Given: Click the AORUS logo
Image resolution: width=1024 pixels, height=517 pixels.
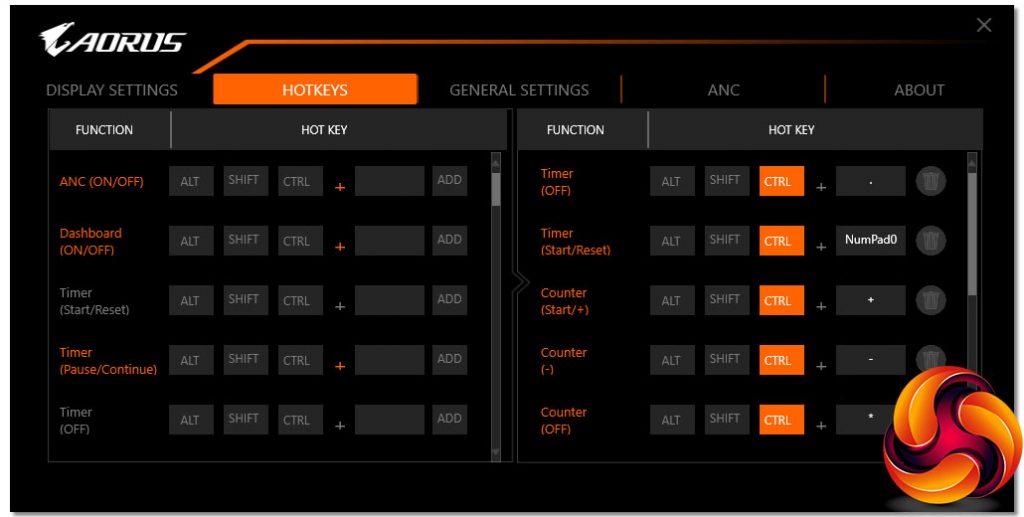Looking at the screenshot, I should tap(112, 39).
